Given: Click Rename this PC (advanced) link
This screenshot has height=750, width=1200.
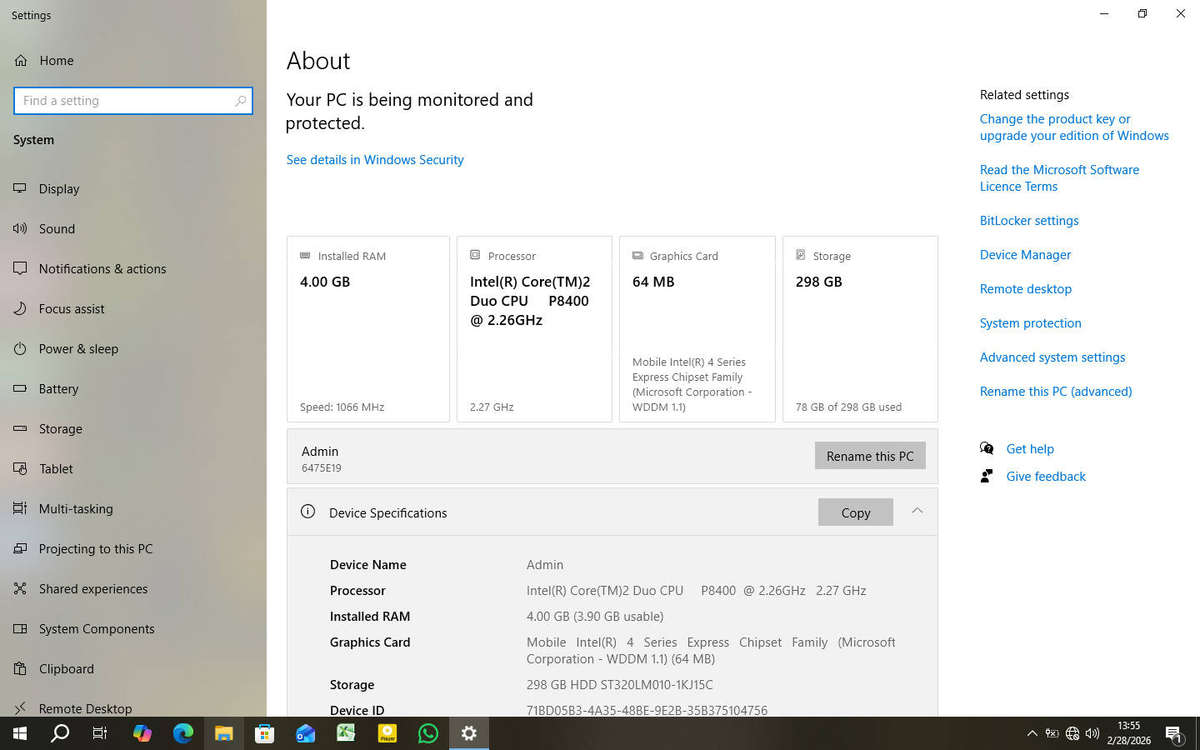Looking at the screenshot, I should pos(1056,391).
